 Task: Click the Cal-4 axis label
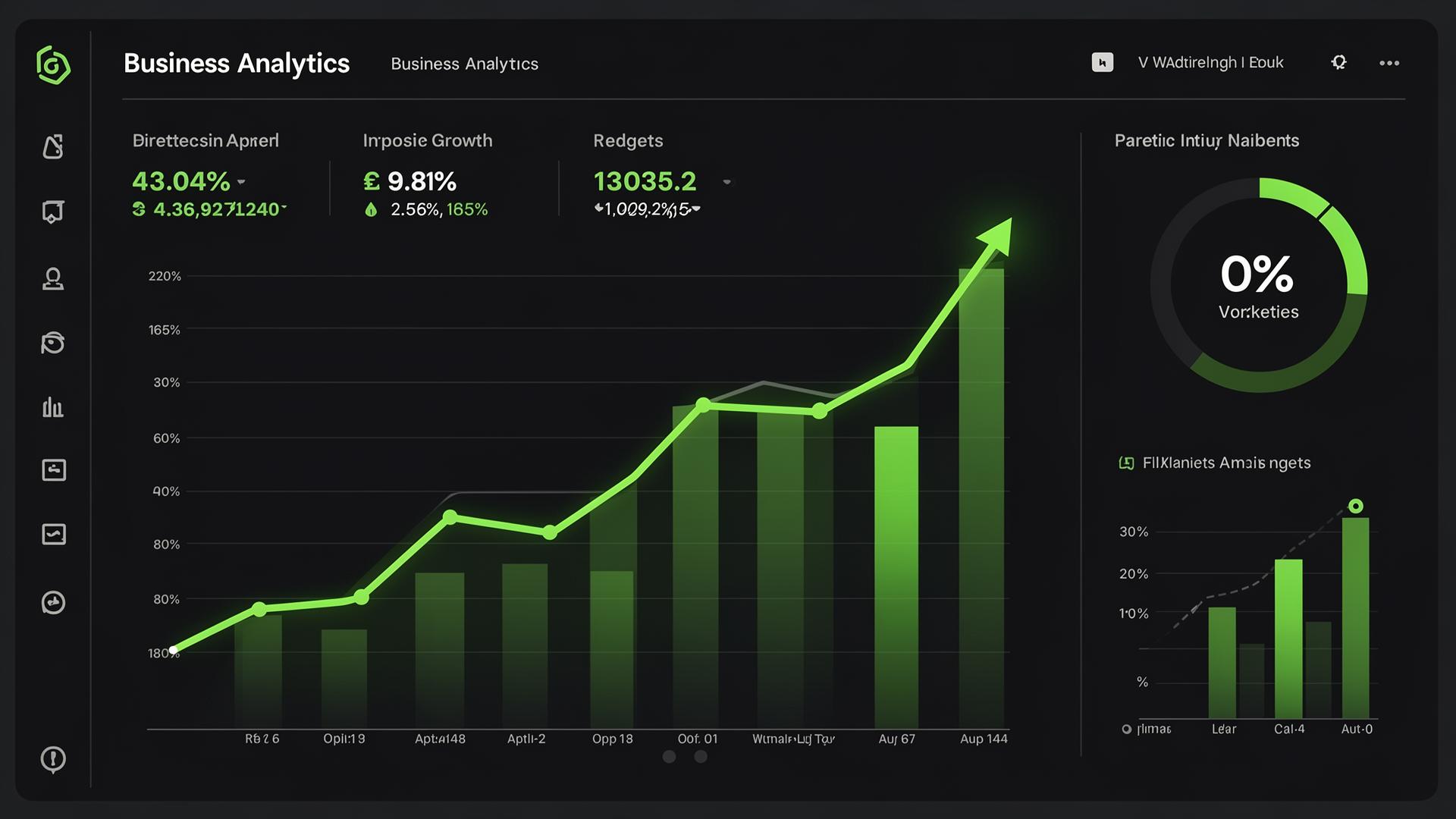[x=1289, y=729]
